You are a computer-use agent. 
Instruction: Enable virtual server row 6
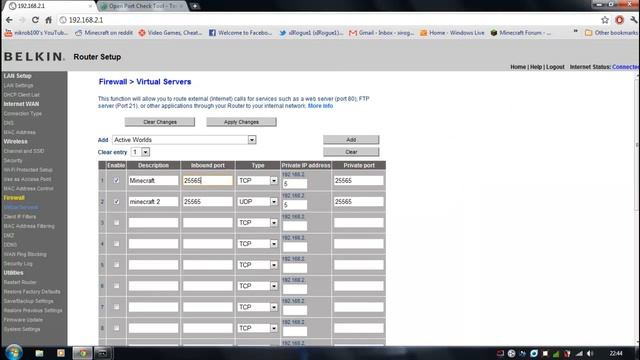click(x=116, y=286)
